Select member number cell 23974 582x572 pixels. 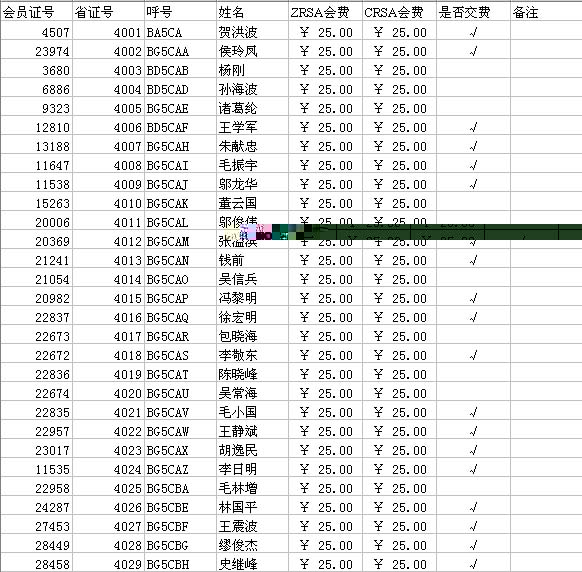click(36, 49)
